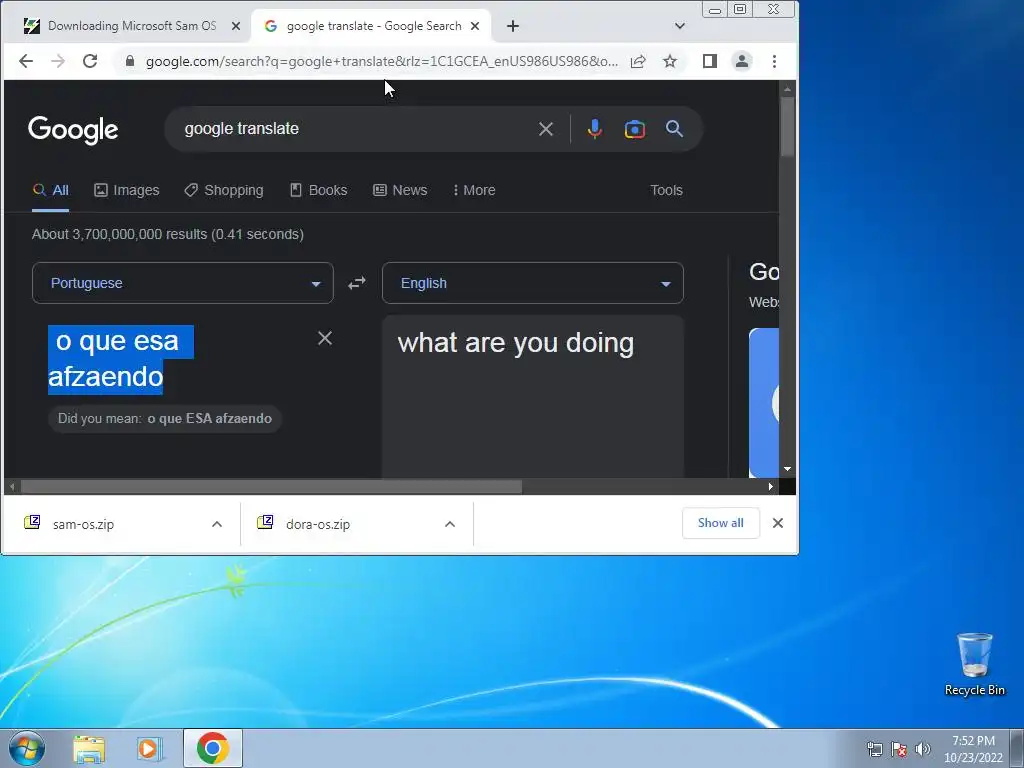Click the Show desktop strip
The height and width of the screenshot is (768, 1024).
point(1017,749)
